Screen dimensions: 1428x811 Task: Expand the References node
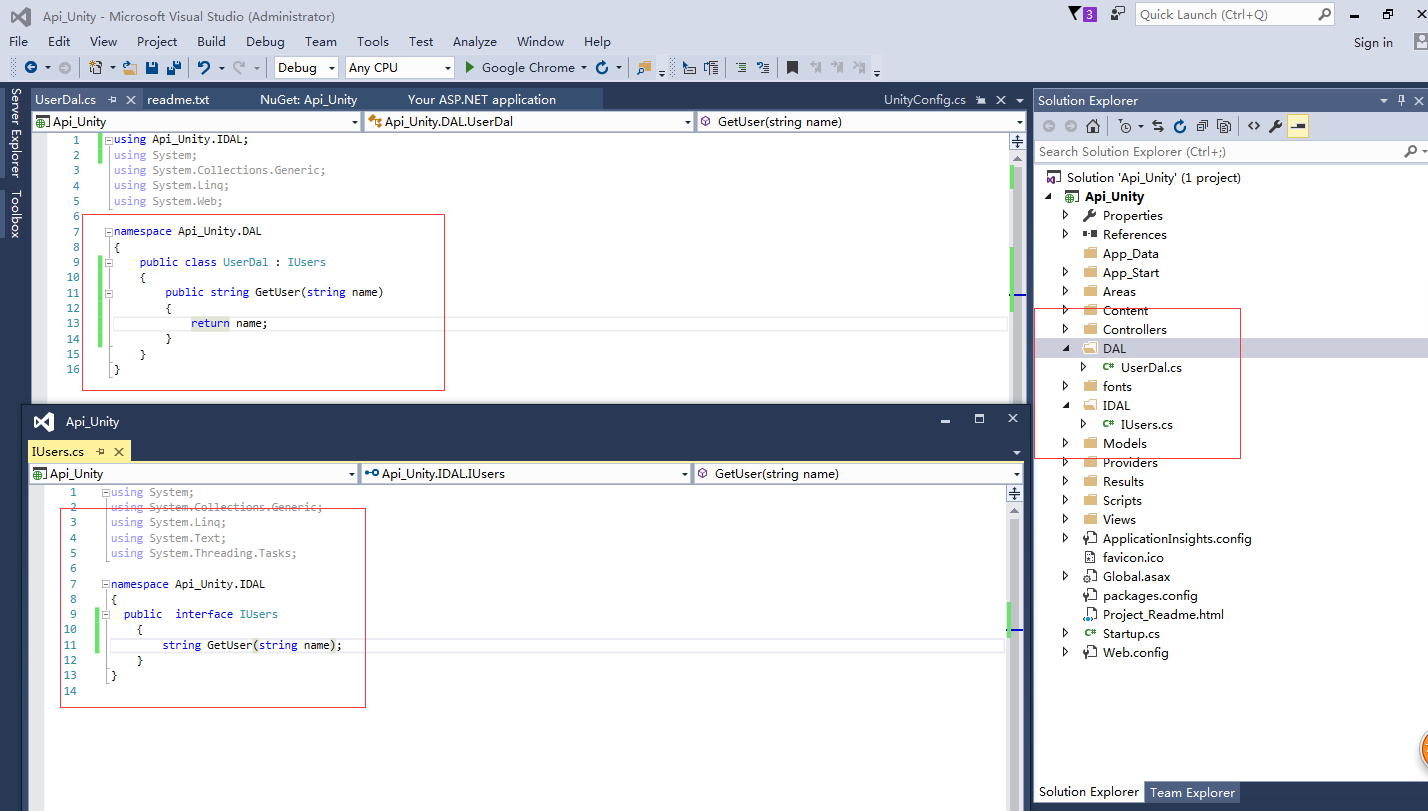[1065, 234]
